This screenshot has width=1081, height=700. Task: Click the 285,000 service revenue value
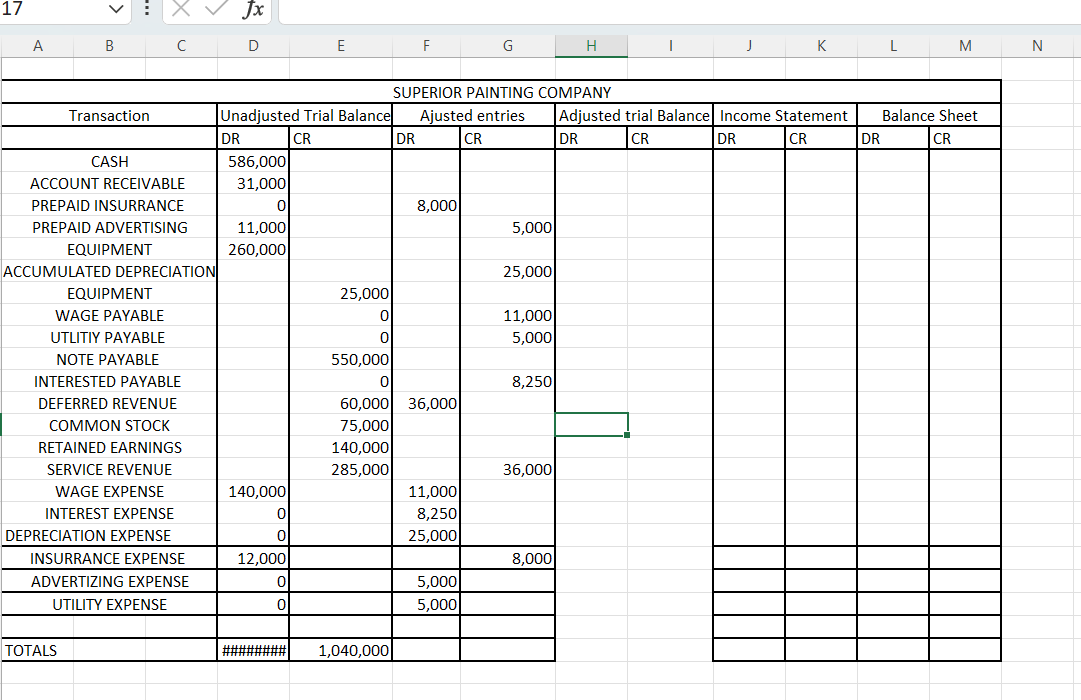click(x=341, y=470)
